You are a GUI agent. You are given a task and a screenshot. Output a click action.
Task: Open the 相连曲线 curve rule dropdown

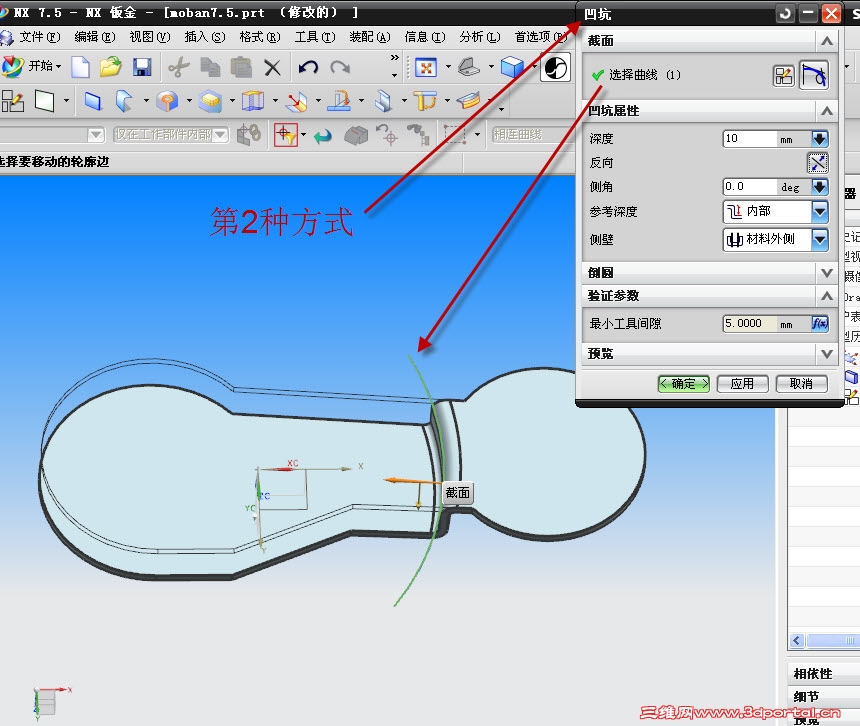(x=531, y=134)
